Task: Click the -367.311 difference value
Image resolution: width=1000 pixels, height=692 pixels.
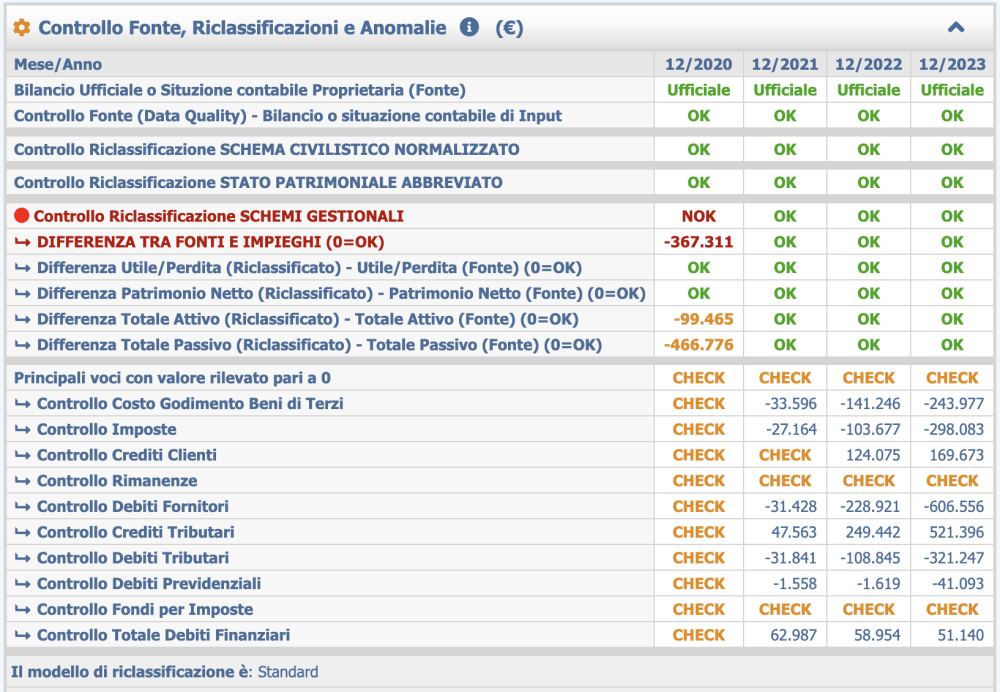Action: tap(698, 242)
